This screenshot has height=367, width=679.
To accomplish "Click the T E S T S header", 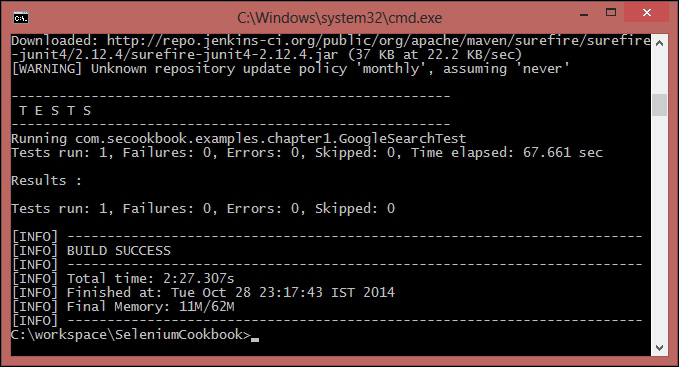I will tap(55, 111).
